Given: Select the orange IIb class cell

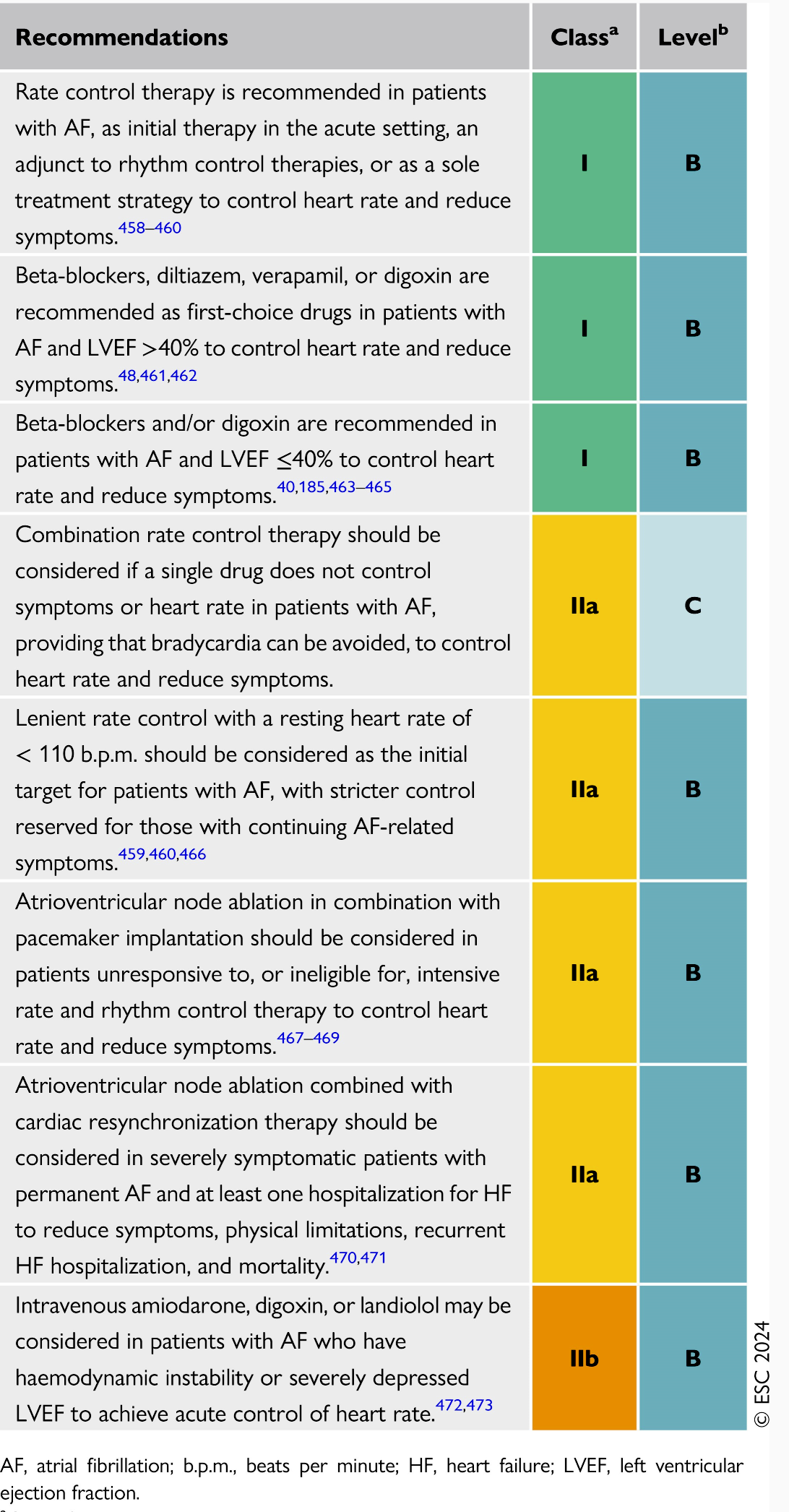Looking at the screenshot, I should pos(584,1358).
